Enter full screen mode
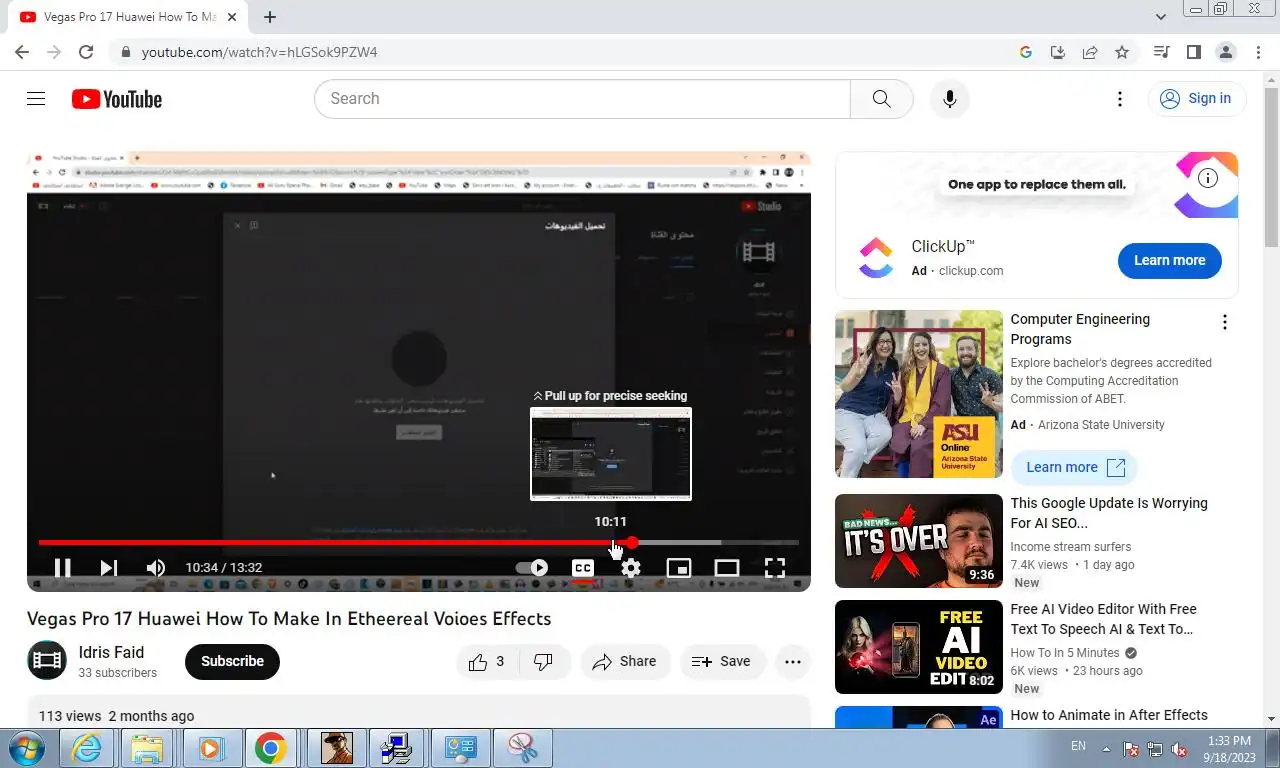The height and width of the screenshot is (768, 1280). [775, 568]
